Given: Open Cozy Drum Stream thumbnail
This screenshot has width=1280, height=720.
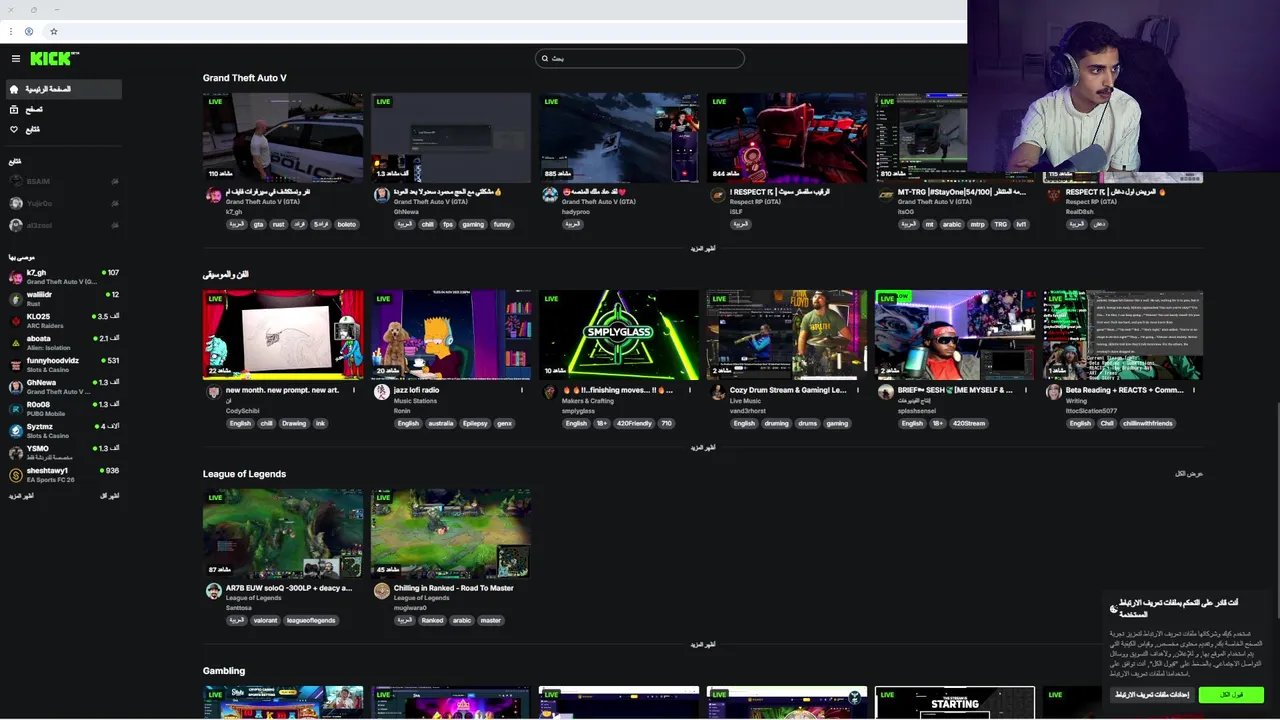Looking at the screenshot, I should coord(787,335).
